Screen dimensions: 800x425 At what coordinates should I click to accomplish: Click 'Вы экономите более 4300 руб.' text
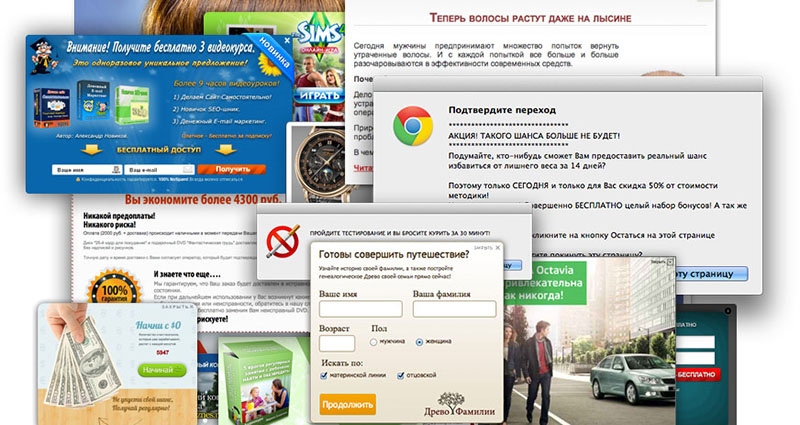pyautogui.click(x=203, y=199)
